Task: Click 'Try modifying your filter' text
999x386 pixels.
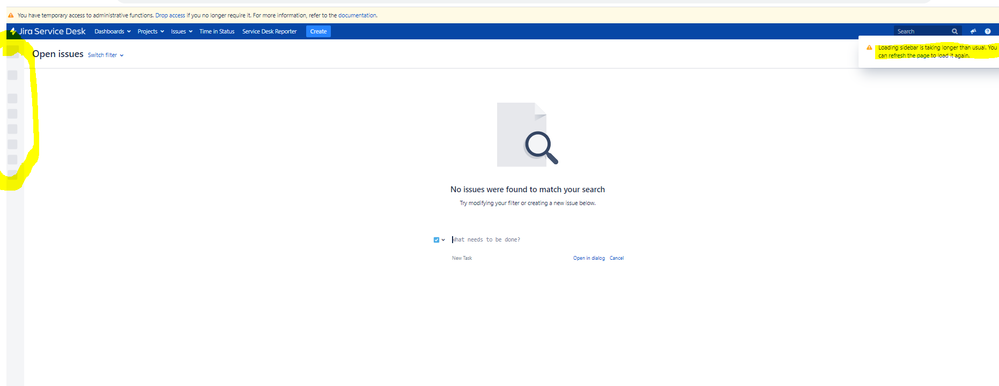Action: pyautogui.click(x=528, y=203)
